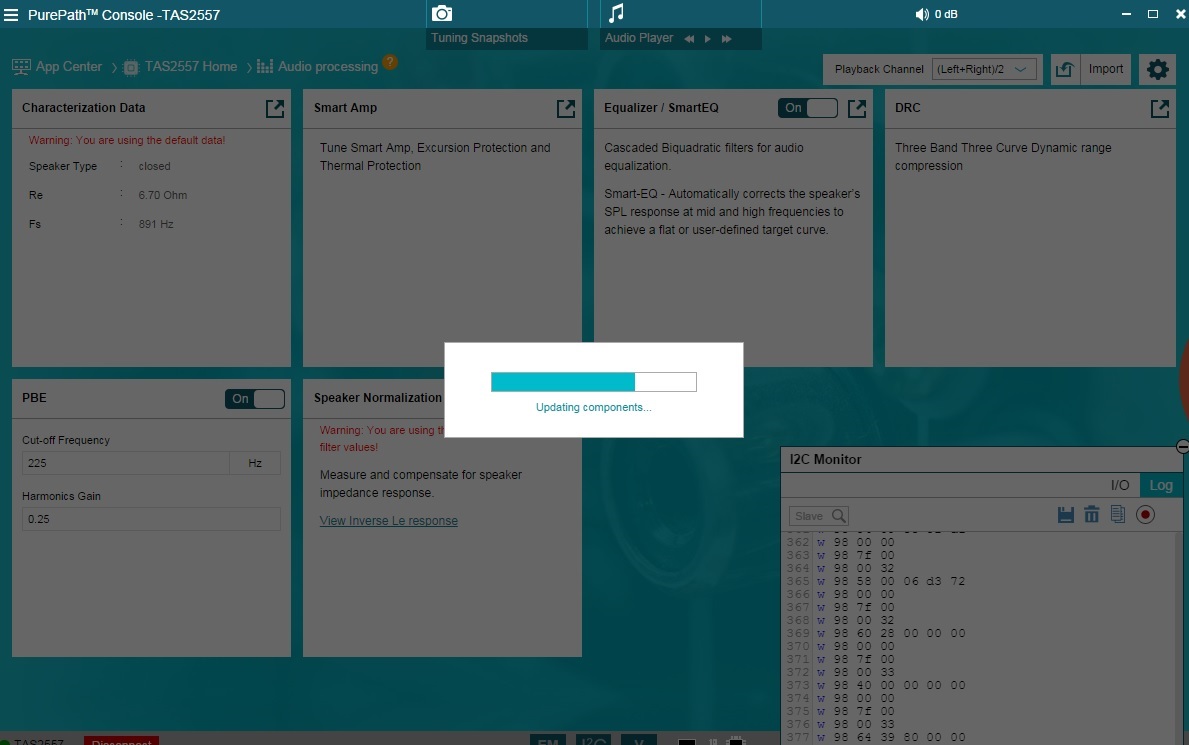Click the Tuning Snapshots label
This screenshot has height=745, width=1189.
pos(479,38)
